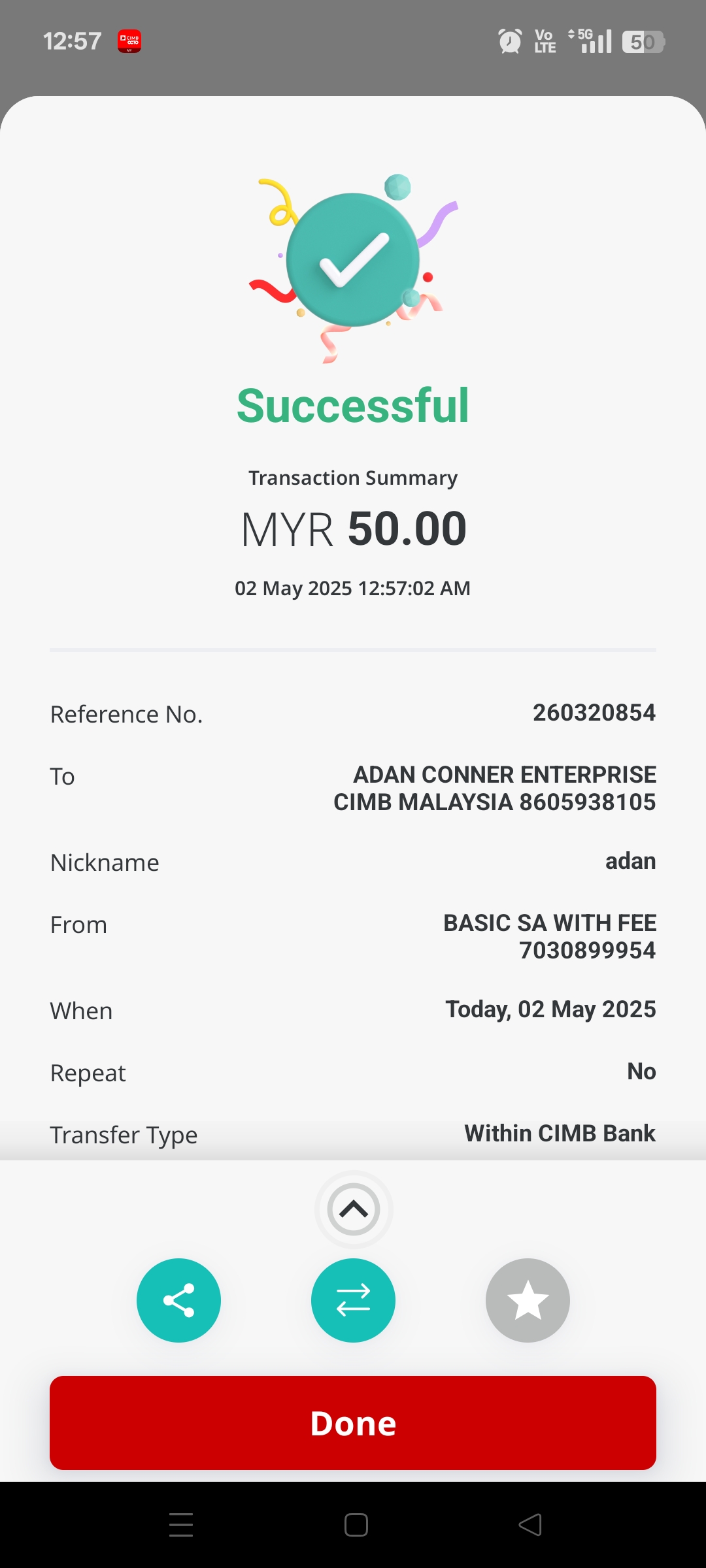Tap the 5G signal strength icon

[x=590, y=41]
